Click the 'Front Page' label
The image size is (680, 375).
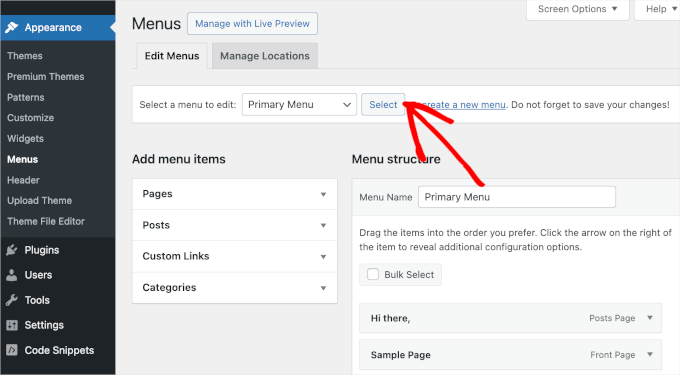click(x=612, y=355)
